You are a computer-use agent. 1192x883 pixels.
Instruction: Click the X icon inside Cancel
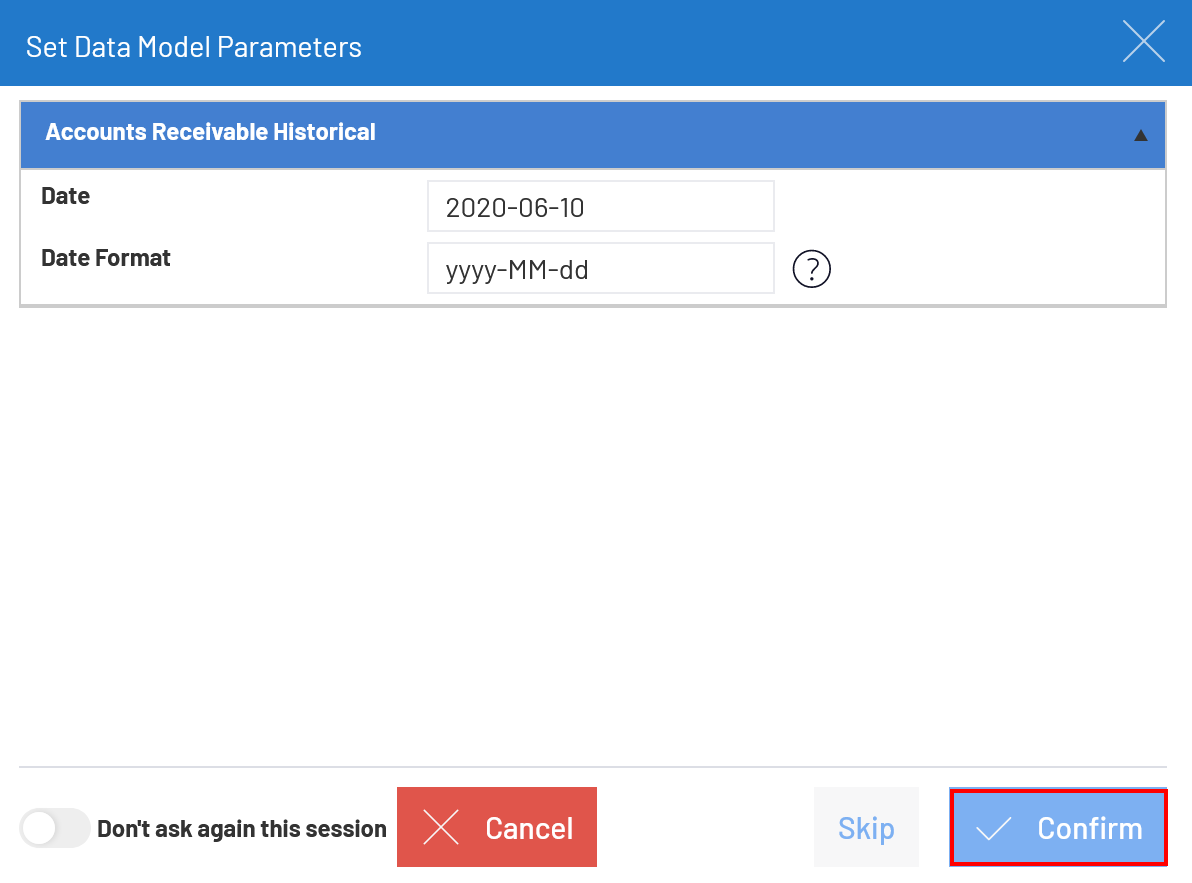(441, 827)
